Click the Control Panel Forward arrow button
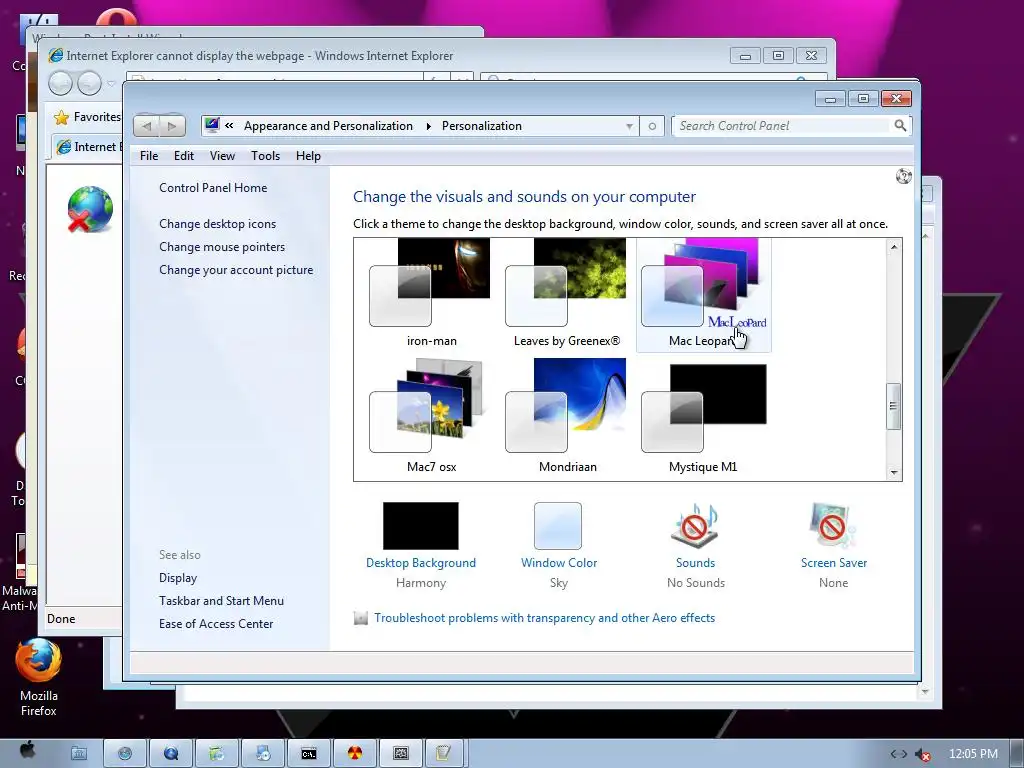The width and height of the screenshot is (1024, 768). [x=172, y=126]
